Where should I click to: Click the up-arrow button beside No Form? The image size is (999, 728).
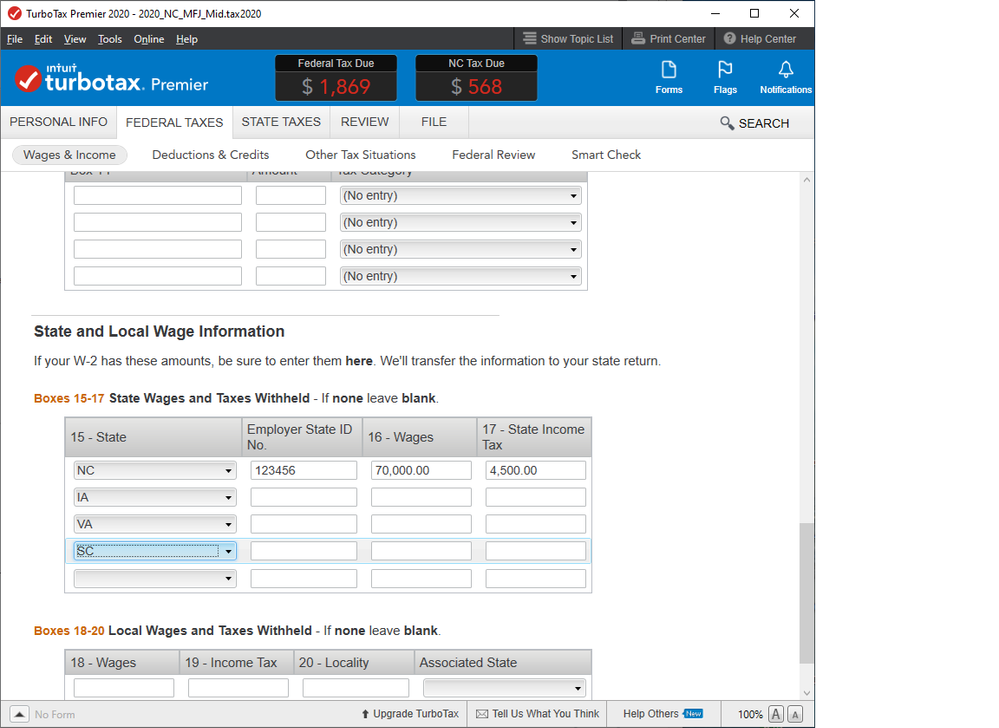pos(19,714)
